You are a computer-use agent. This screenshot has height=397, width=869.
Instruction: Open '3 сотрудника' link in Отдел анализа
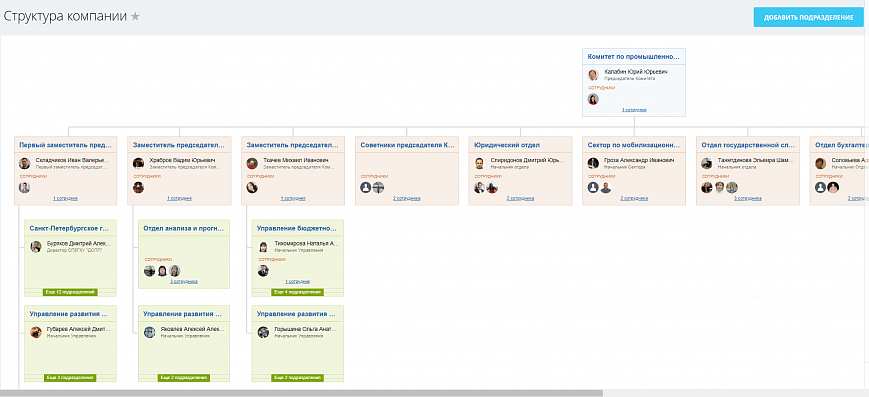pos(183,282)
